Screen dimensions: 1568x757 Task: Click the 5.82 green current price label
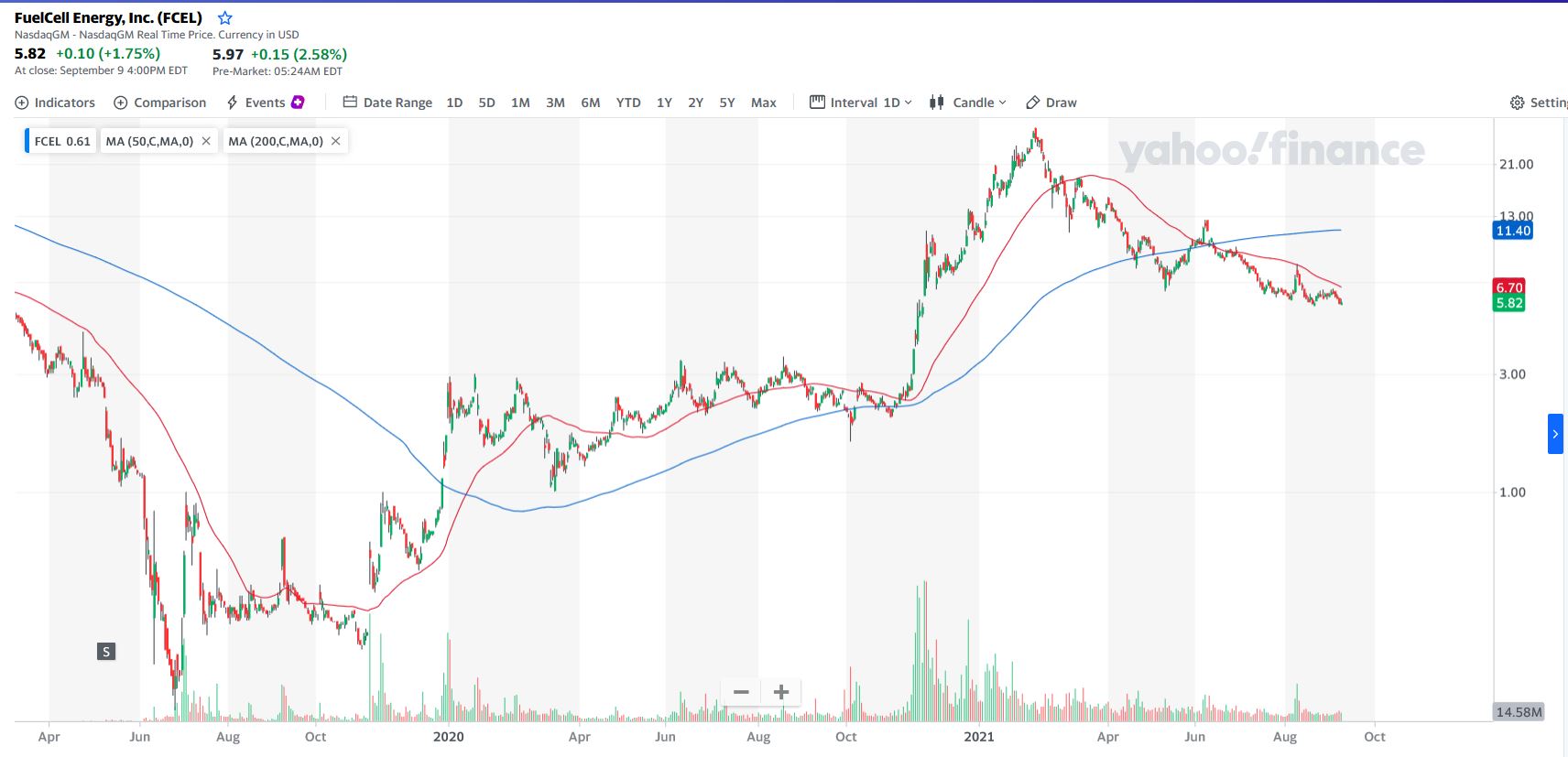tap(1509, 303)
